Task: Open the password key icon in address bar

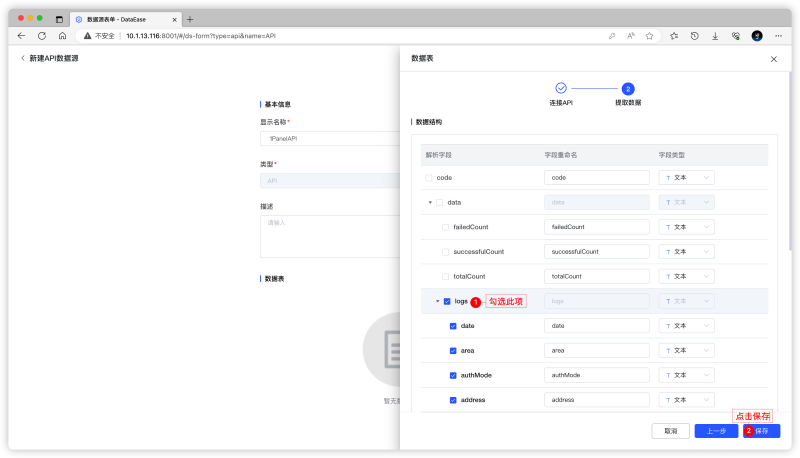Action: click(x=612, y=36)
